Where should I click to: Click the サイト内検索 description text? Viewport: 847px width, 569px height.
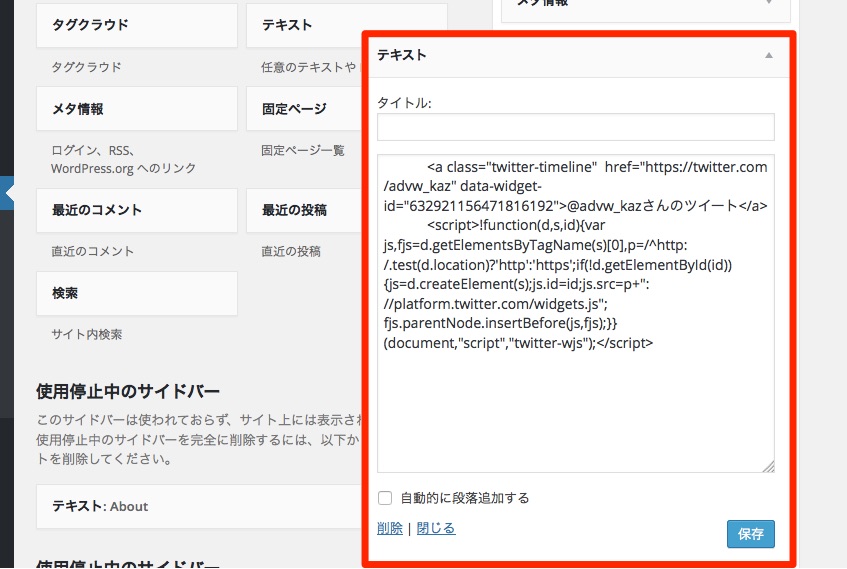click(86, 334)
